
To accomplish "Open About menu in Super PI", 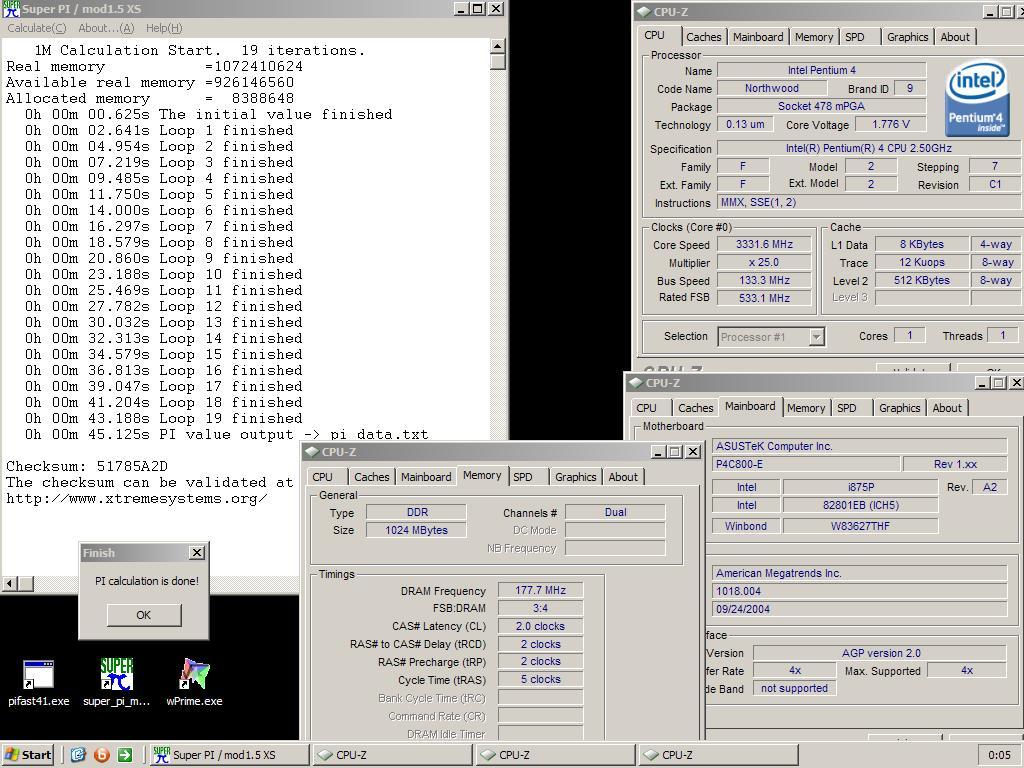I will pyautogui.click(x=106, y=28).
